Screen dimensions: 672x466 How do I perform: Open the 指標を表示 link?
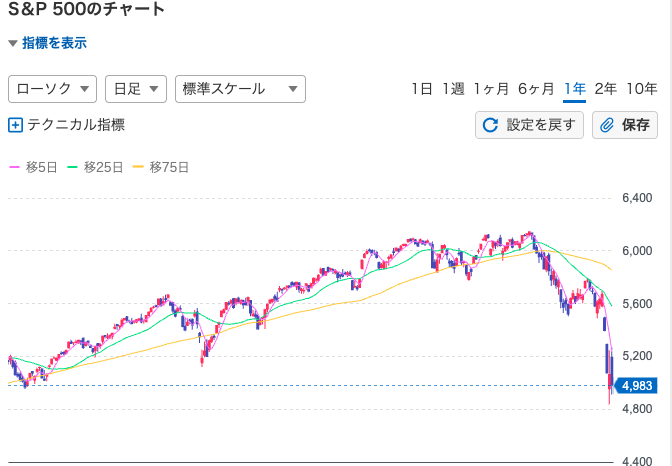[54, 43]
